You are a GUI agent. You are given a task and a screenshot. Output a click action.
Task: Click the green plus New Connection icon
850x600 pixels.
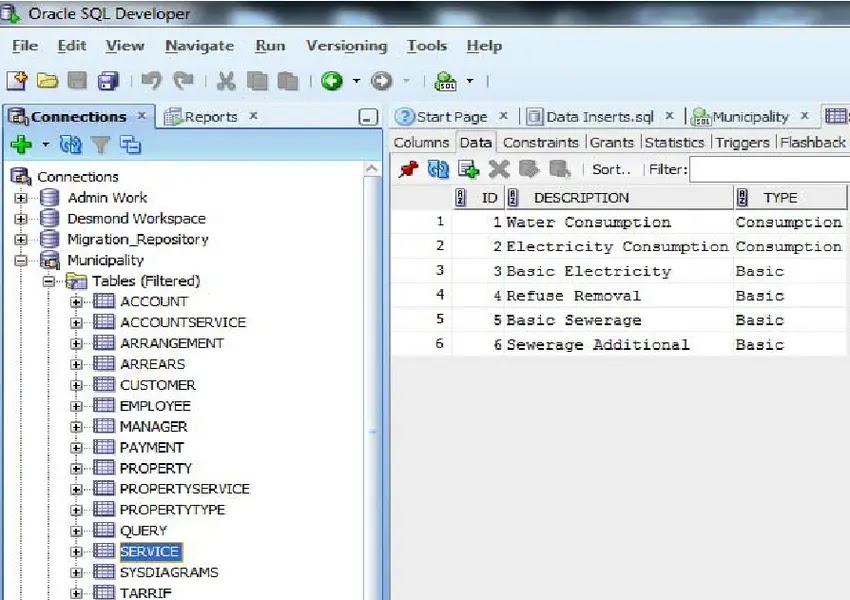point(21,145)
